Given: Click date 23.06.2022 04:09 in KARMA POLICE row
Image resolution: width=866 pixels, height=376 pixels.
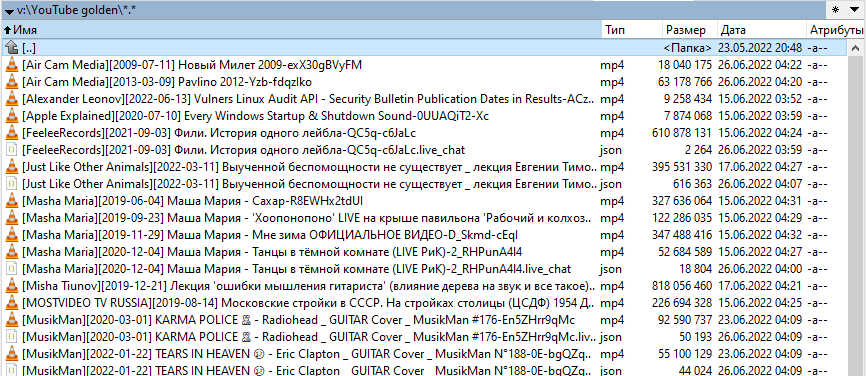Looking at the screenshot, I should [760, 320].
